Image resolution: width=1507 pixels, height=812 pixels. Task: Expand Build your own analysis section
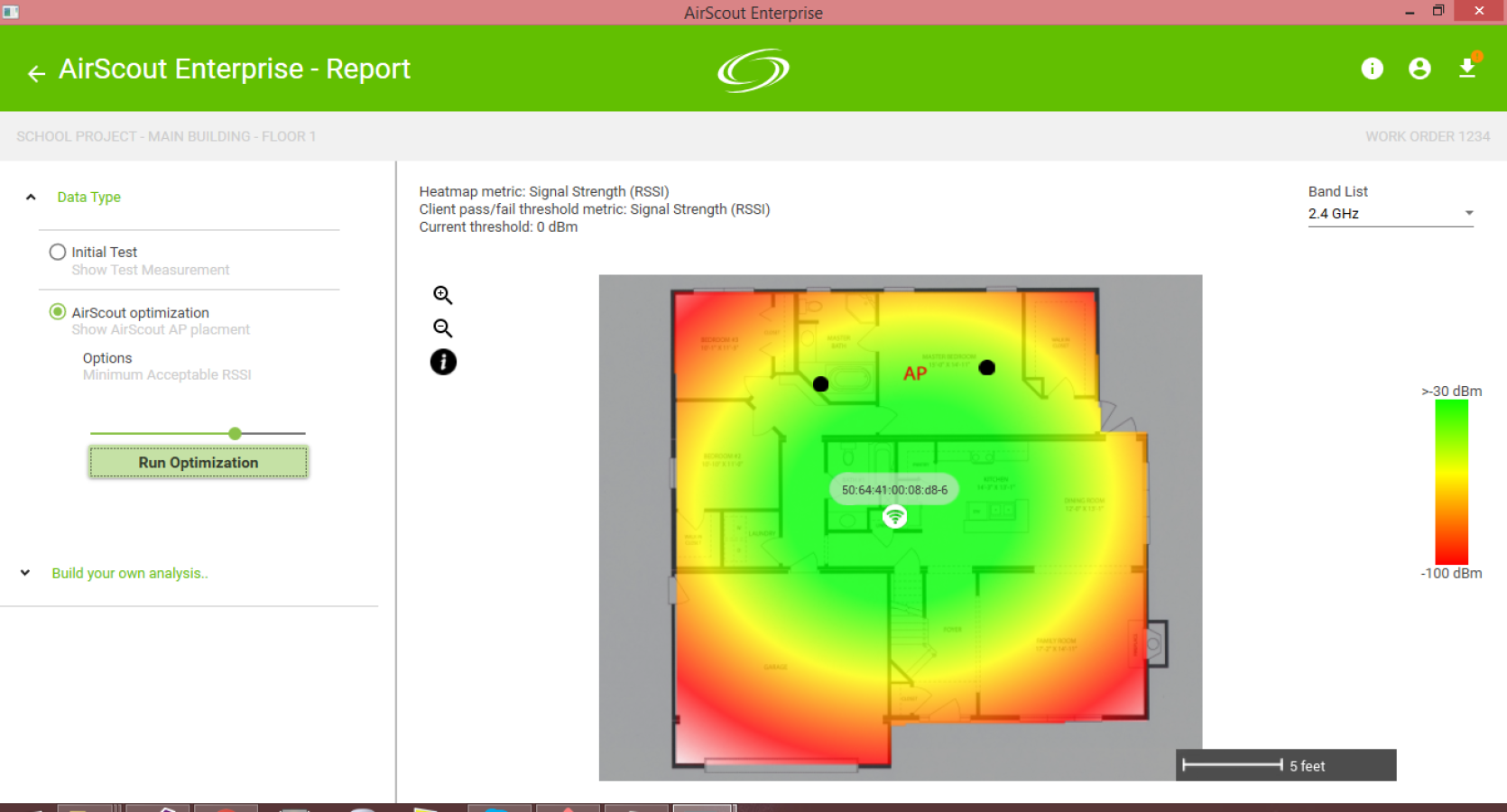click(x=25, y=573)
